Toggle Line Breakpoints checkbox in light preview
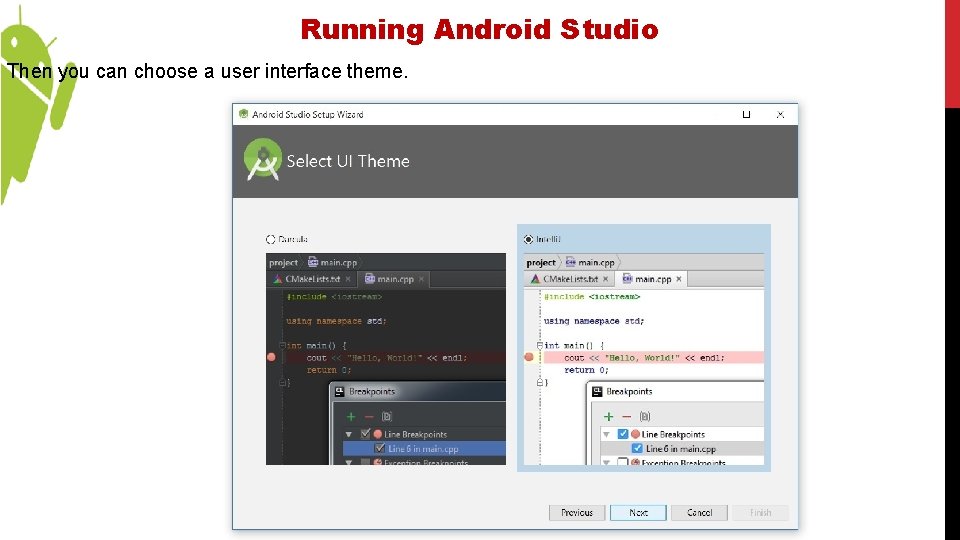Viewport: 960px width, 540px height. click(x=623, y=434)
